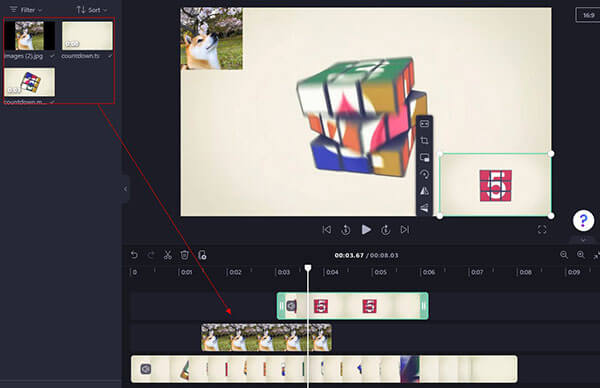This screenshot has height=388, width=600.
Task: Click the mute icon on countdown clip
Action: pos(292,306)
